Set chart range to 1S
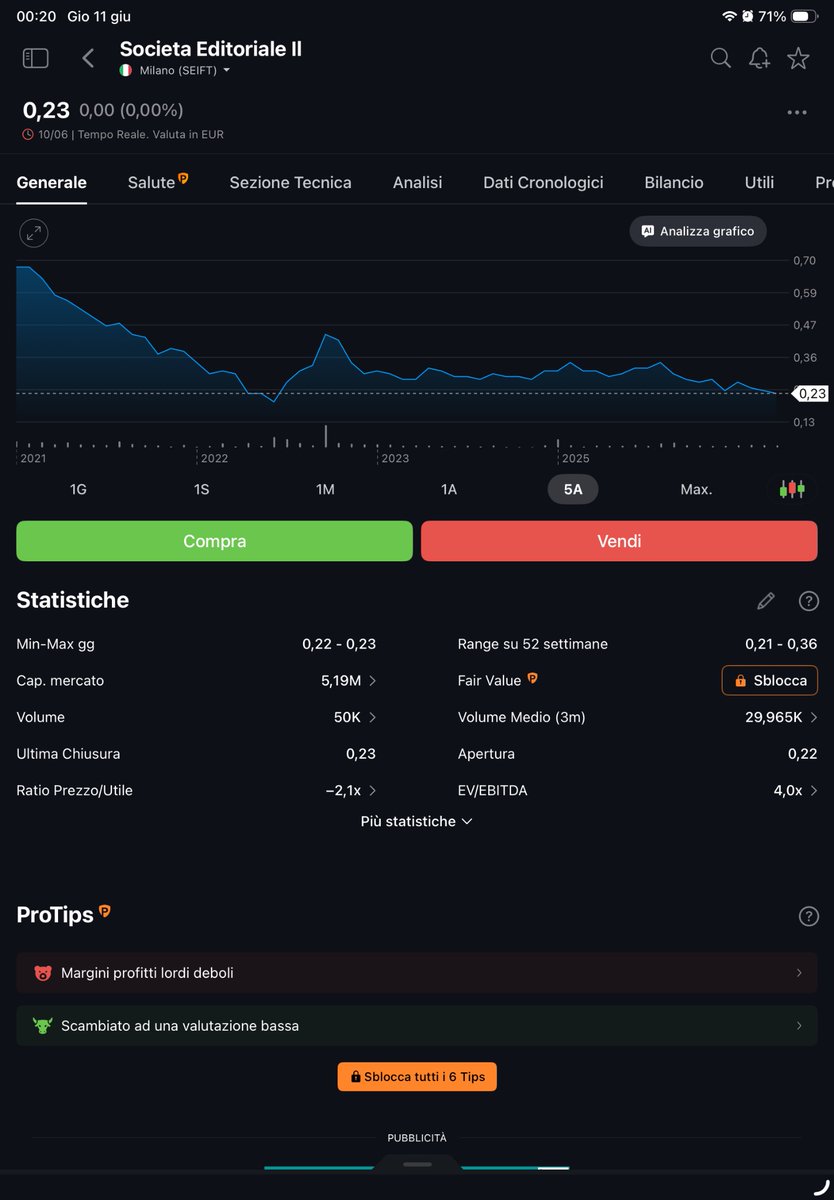This screenshot has width=834, height=1200. (x=201, y=489)
